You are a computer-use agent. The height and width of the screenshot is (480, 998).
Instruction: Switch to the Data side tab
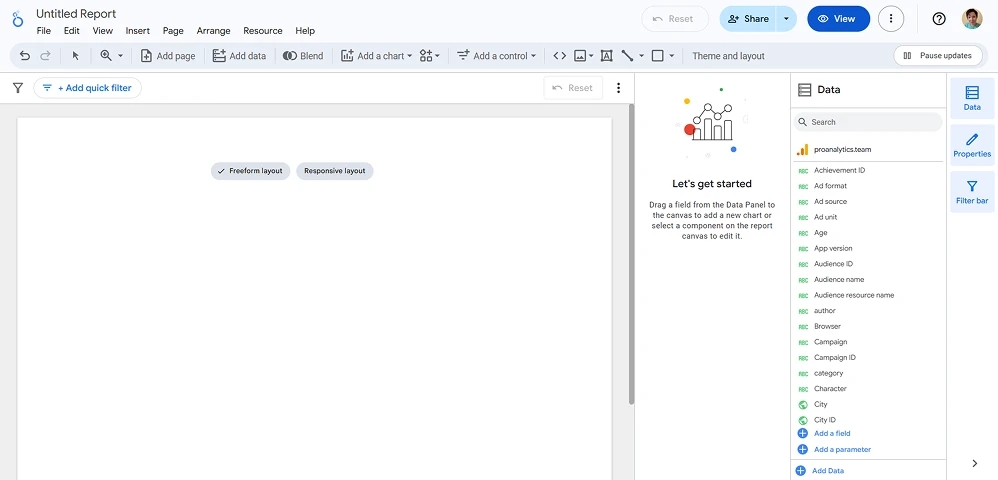[972, 99]
